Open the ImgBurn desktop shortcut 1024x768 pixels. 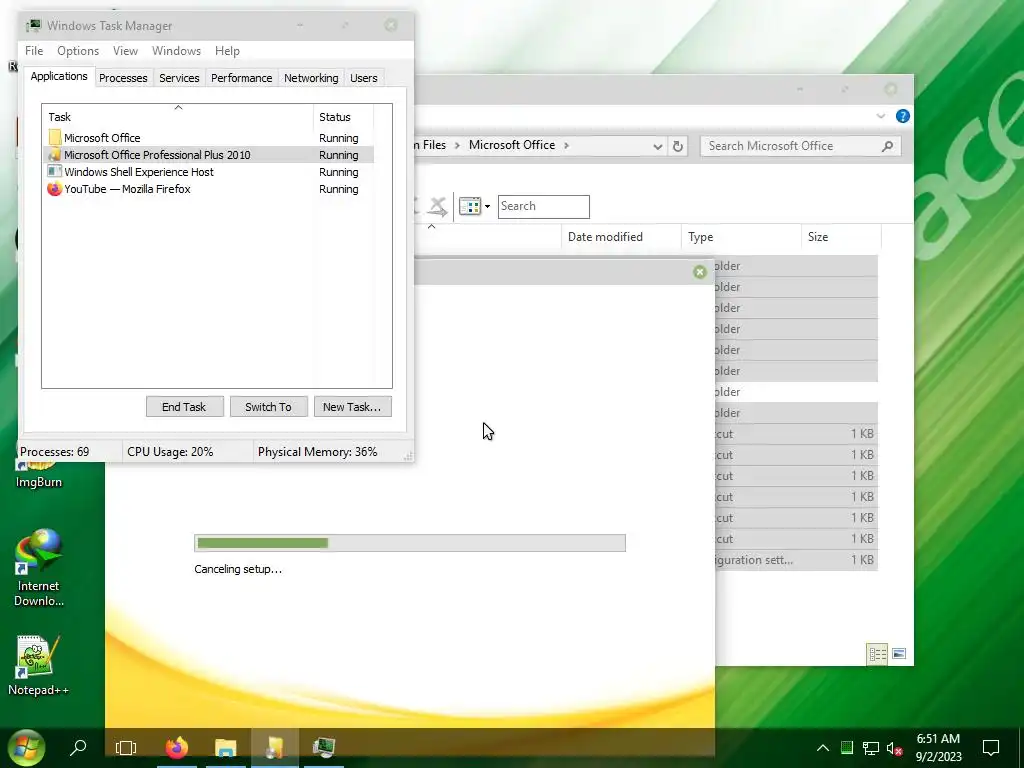39,473
